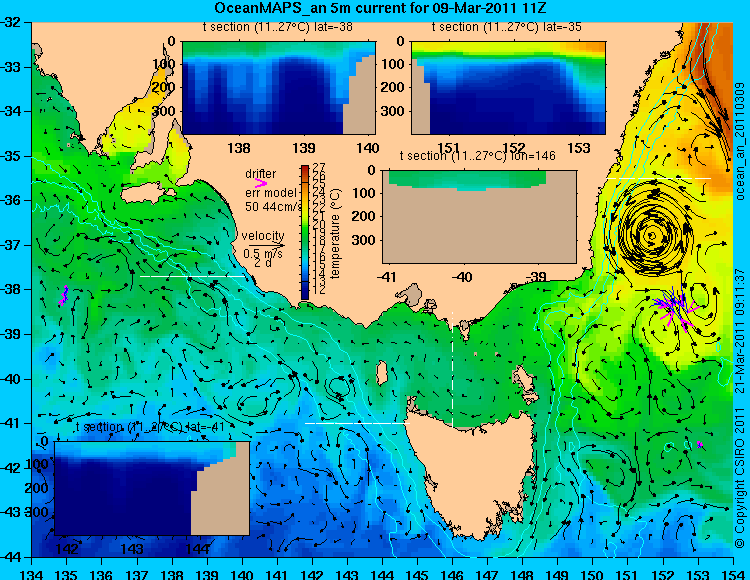Image resolution: width=750 pixels, height=580 pixels.
Task: Click main map longitude axis label '134'
Action: tap(31, 574)
